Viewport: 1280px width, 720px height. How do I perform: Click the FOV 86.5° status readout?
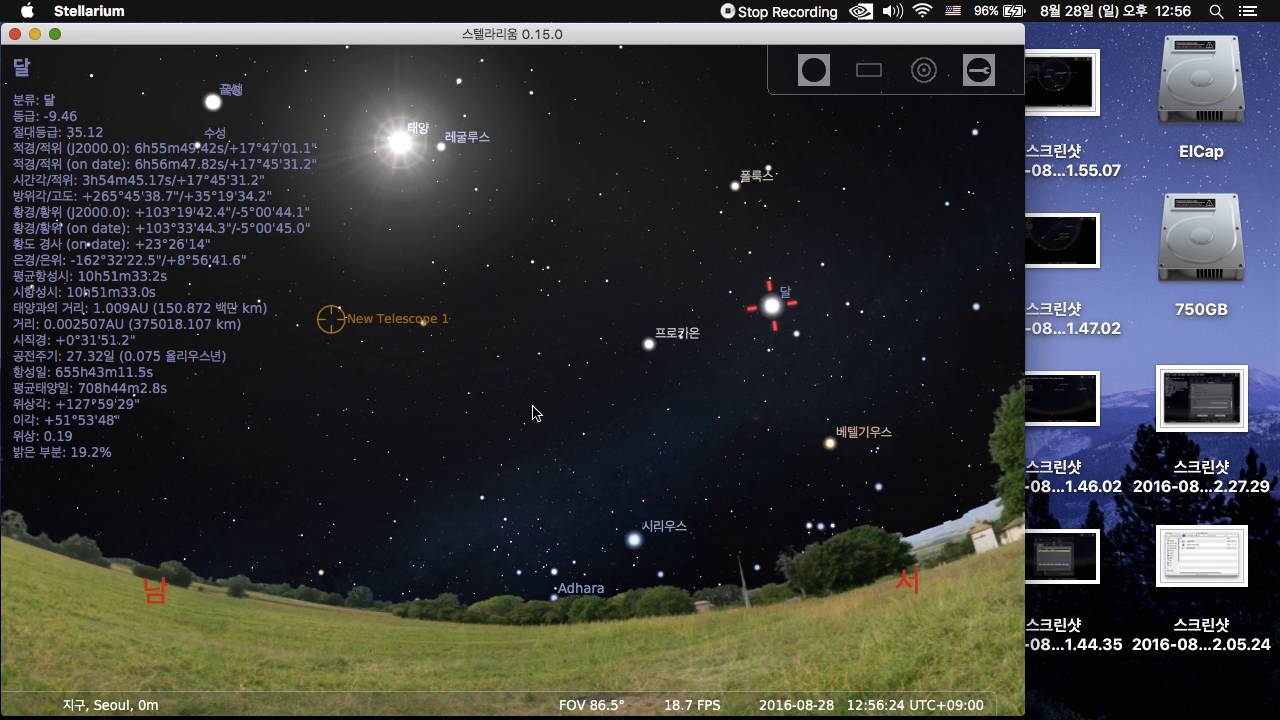[x=592, y=705]
